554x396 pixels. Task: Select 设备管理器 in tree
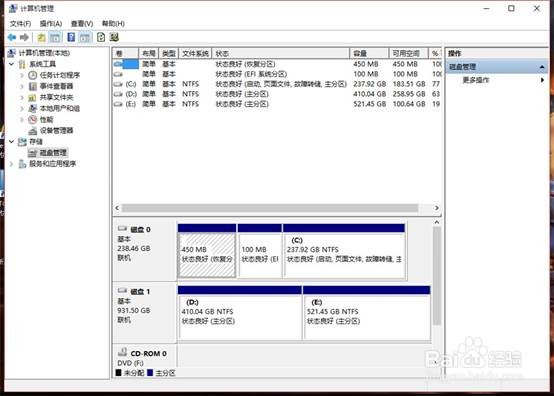56,131
